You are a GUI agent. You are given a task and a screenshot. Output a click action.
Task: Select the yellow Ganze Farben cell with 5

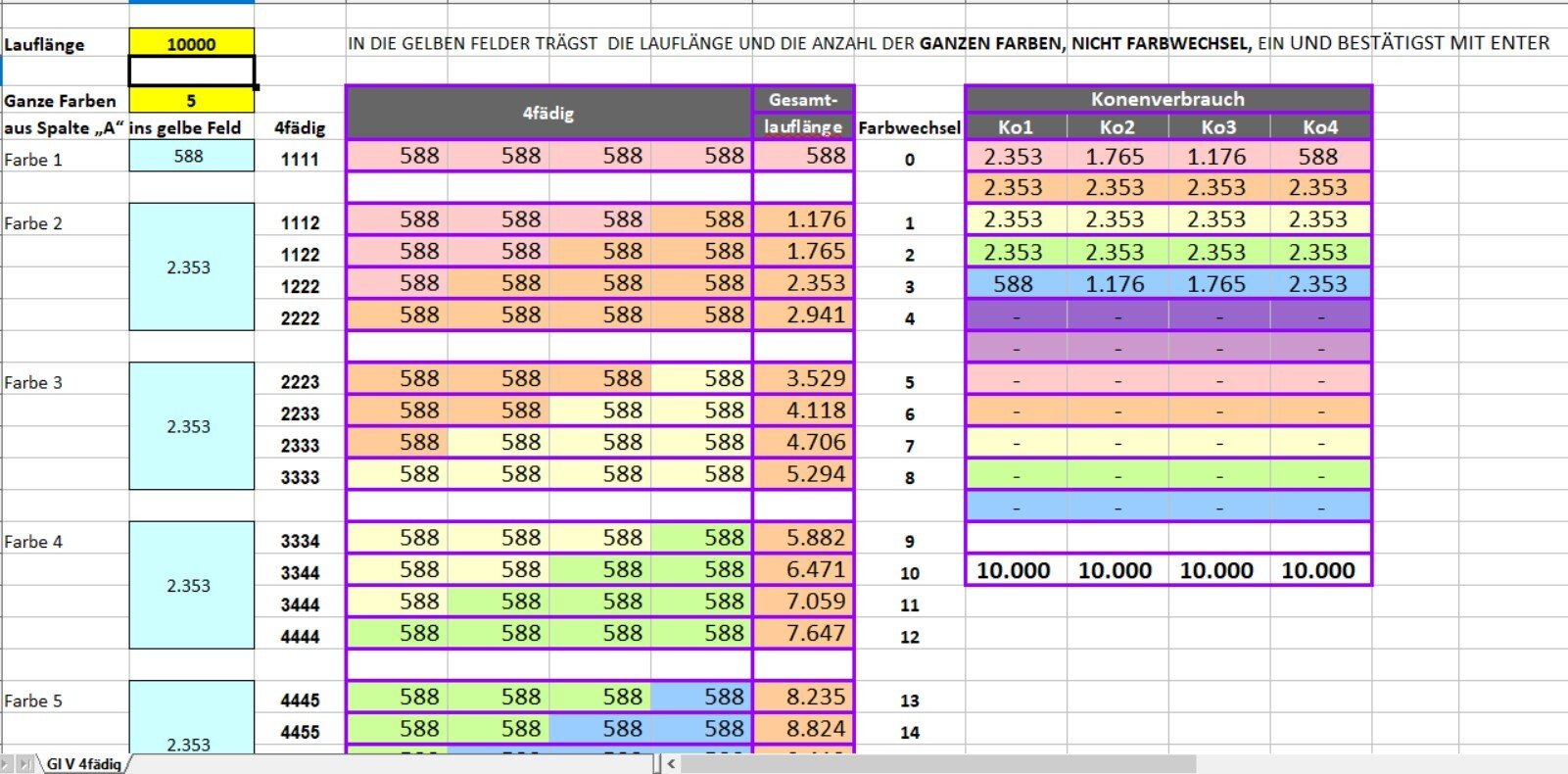point(191,100)
